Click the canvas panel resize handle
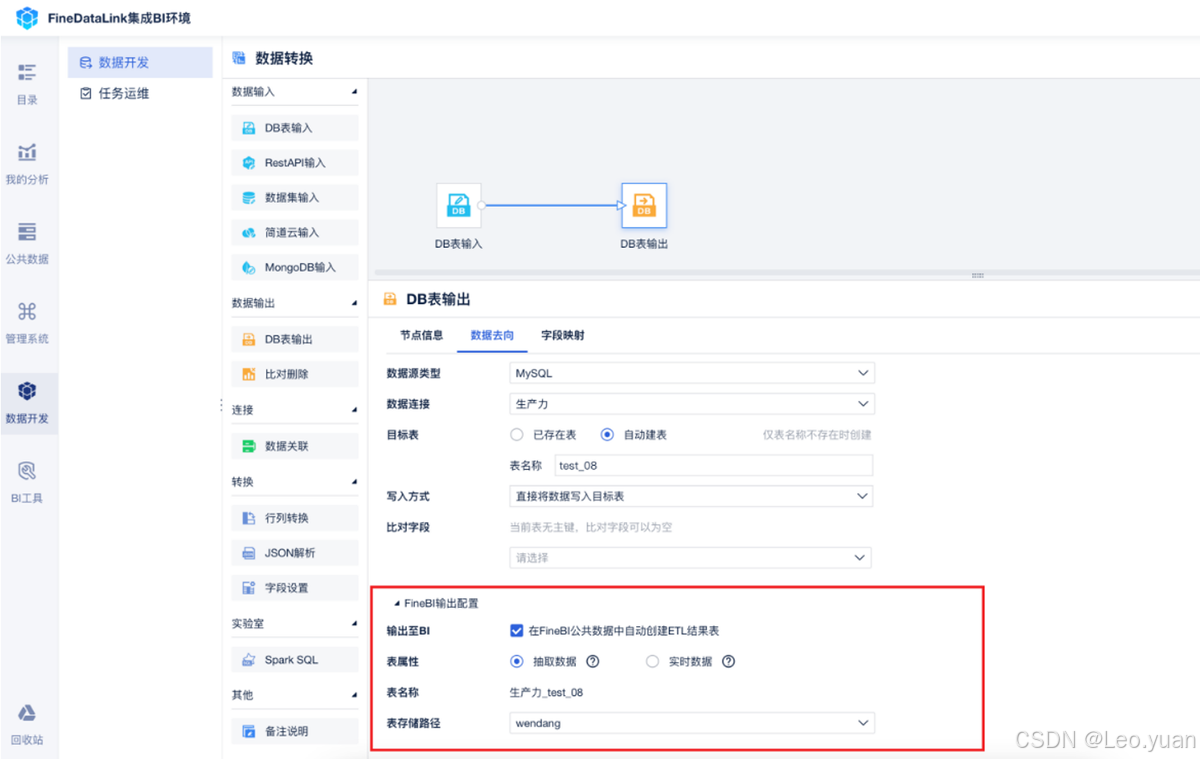The image size is (1200, 759). pos(978,276)
